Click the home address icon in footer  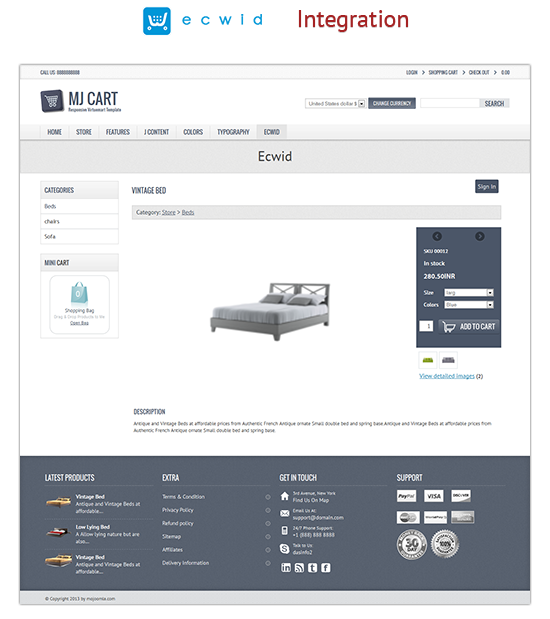(285, 496)
